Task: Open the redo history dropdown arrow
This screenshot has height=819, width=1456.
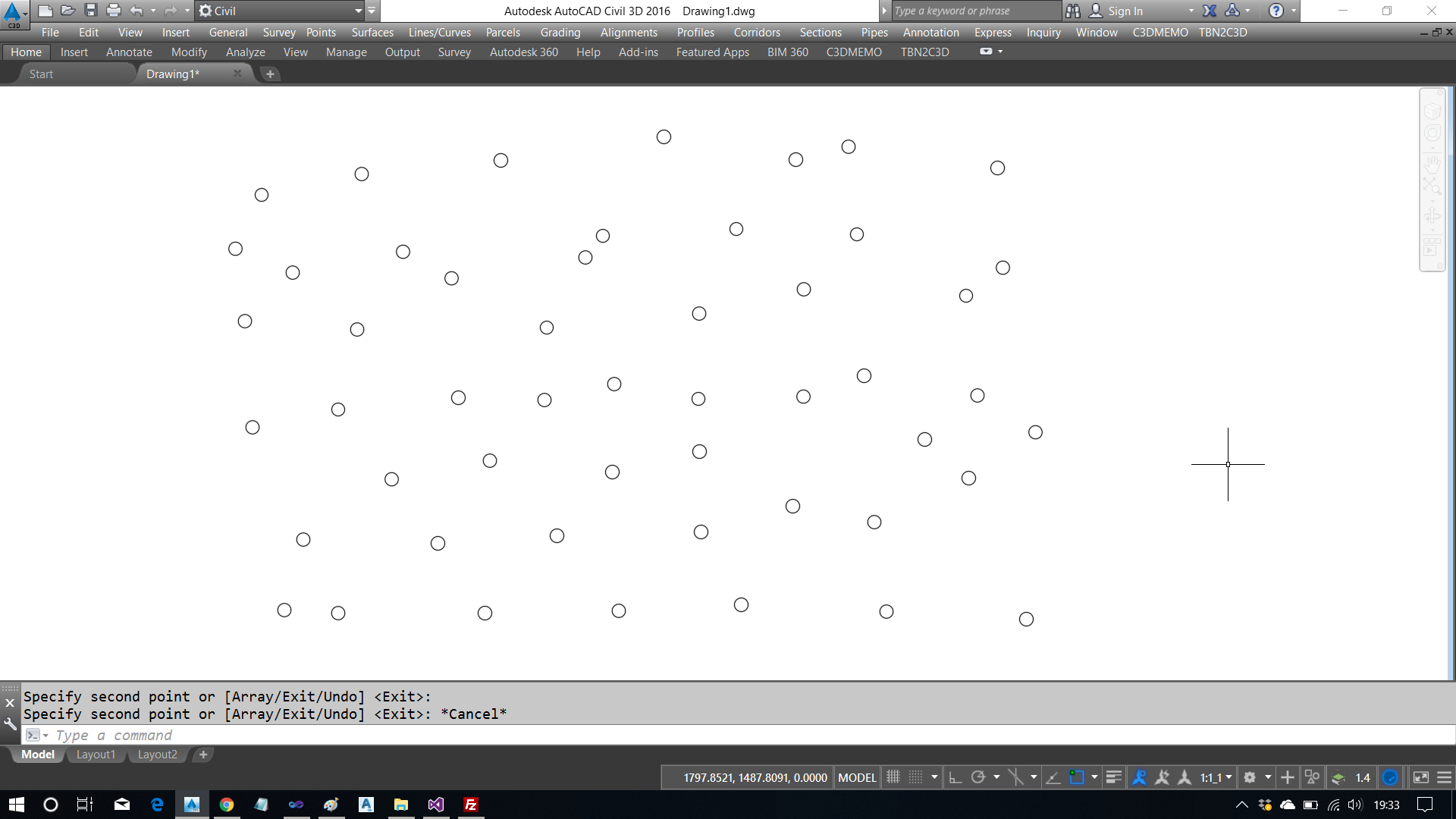Action: pyautogui.click(x=187, y=11)
